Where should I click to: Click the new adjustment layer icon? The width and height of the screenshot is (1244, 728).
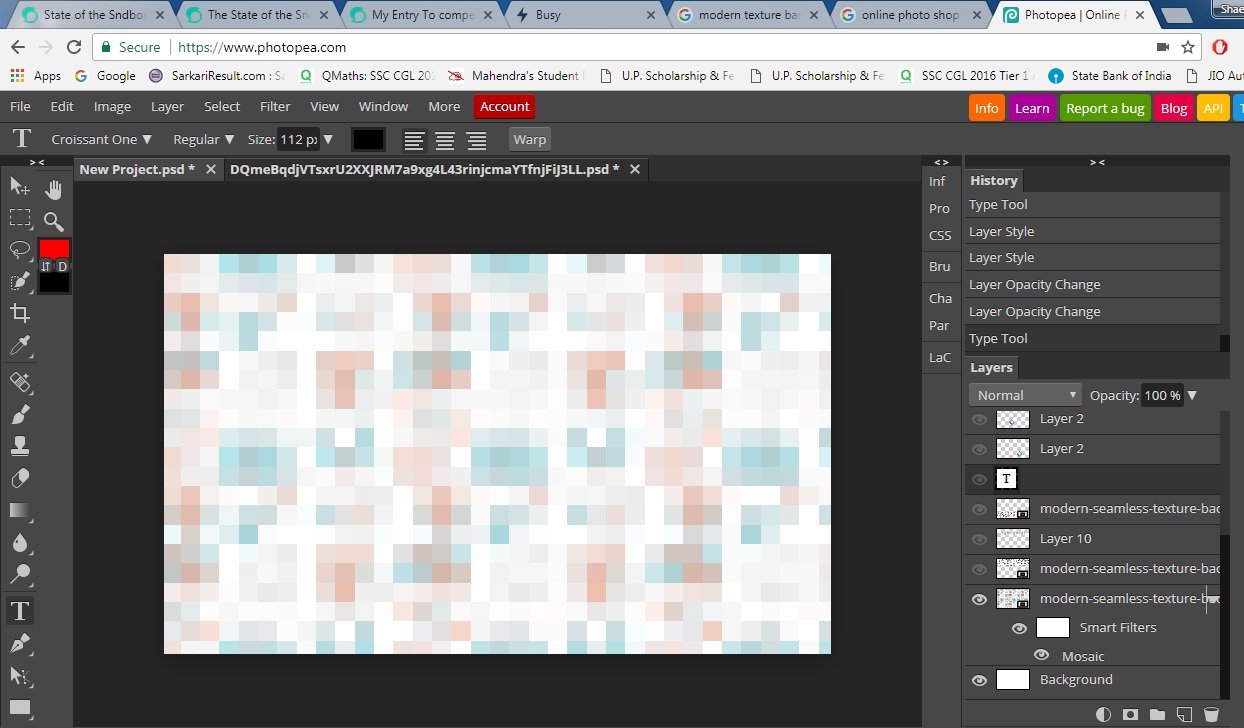pos(1104,714)
